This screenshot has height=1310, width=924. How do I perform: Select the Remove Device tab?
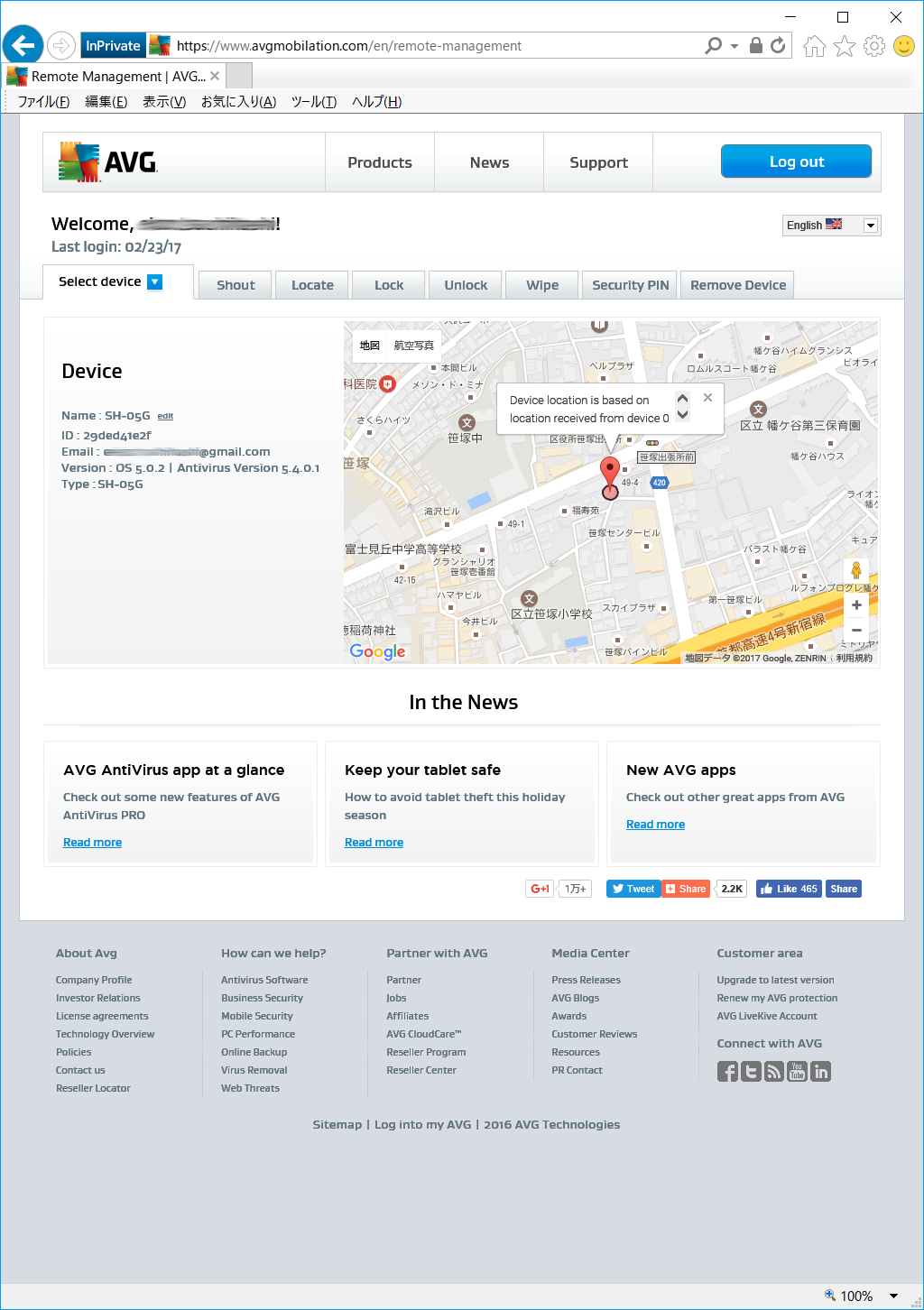coord(738,285)
